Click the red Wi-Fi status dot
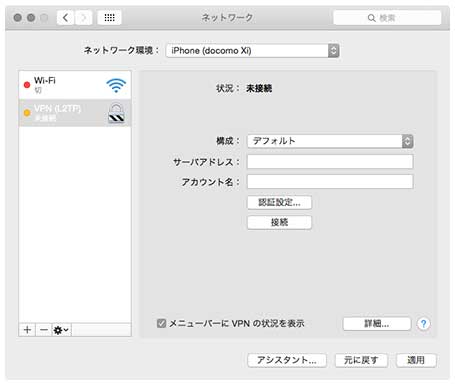 tap(27, 85)
